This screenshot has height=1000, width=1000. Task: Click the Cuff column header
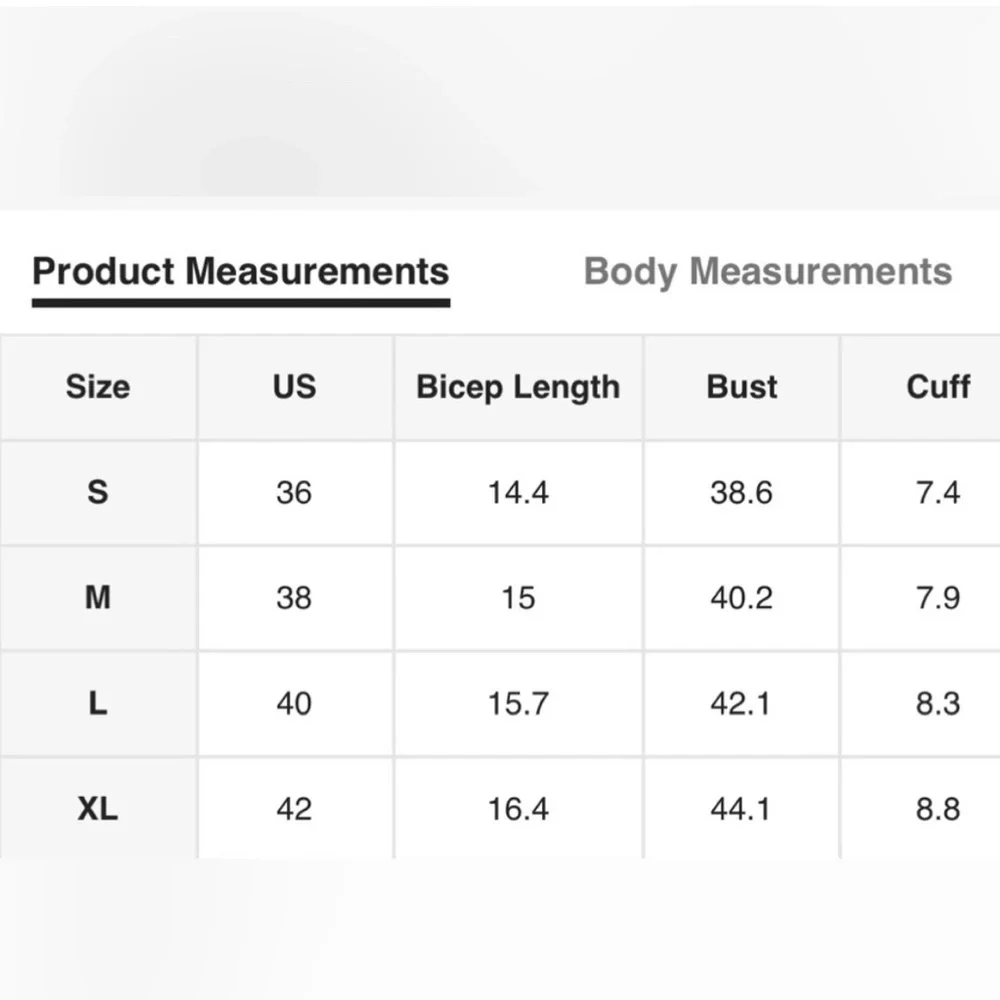[x=938, y=387]
